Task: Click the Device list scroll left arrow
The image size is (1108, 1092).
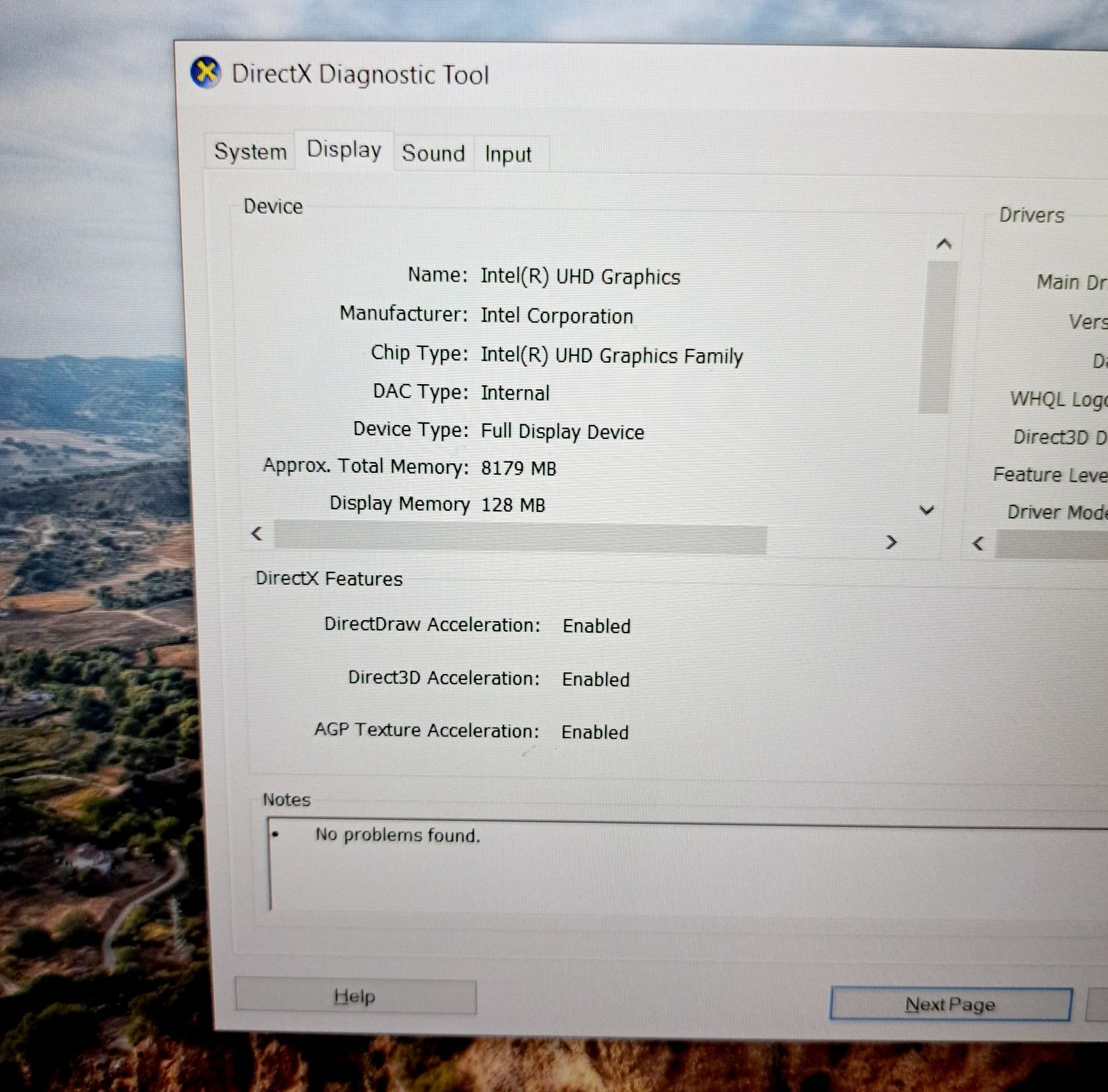Action: pyautogui.click(x=257, y=534)
